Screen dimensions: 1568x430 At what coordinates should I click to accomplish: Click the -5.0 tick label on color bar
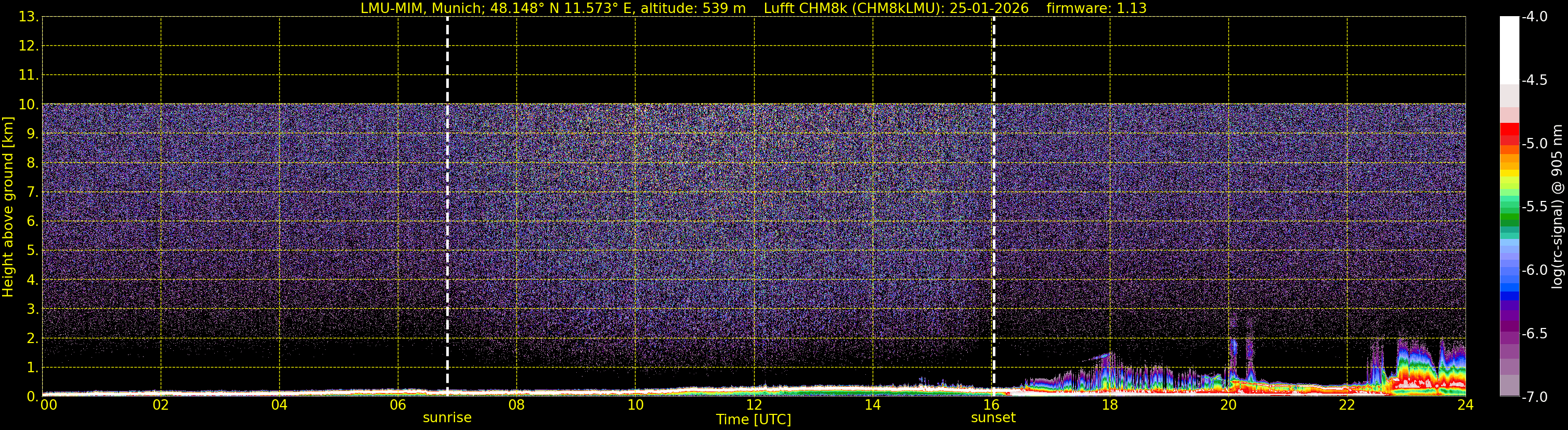[1534, 144]
